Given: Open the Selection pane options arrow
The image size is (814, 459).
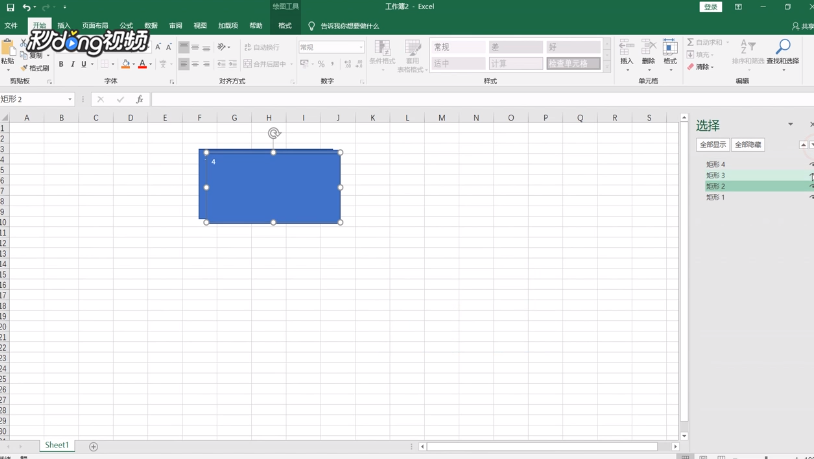Looking at the screenshot, I should click(790, 124).
